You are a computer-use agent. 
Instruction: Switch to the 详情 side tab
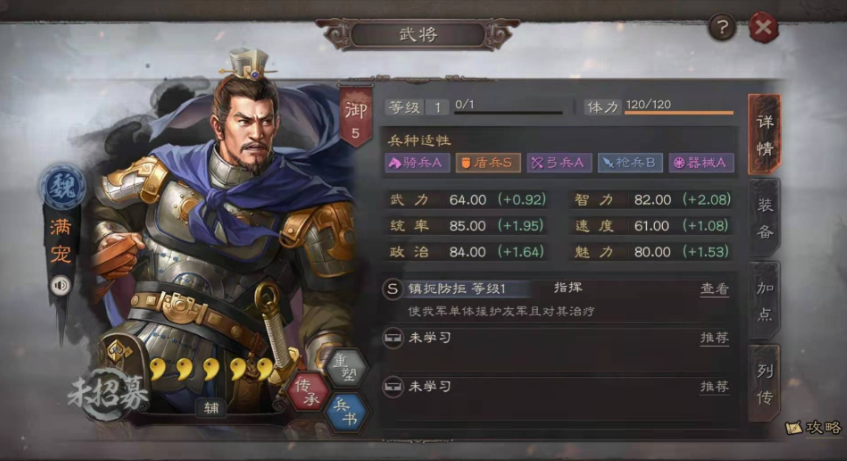coord(764,135)
